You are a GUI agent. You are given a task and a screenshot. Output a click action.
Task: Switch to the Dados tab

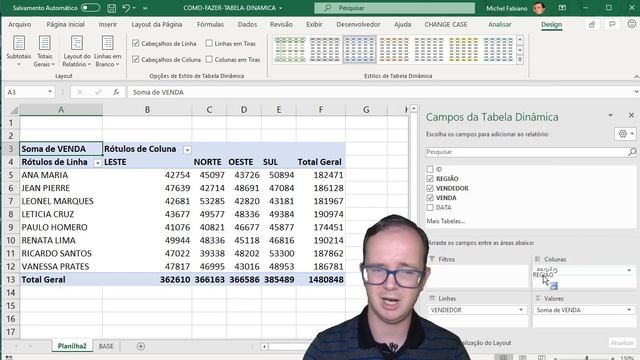[x=247, y=24]
